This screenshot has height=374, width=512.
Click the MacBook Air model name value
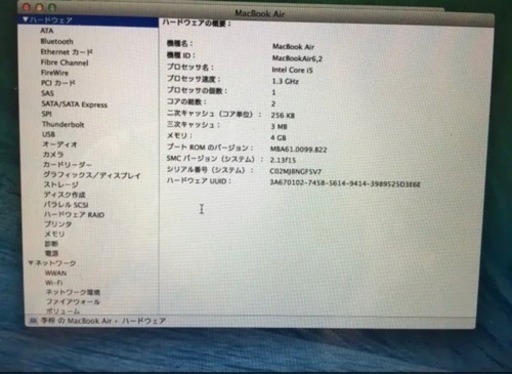[293, 47]
